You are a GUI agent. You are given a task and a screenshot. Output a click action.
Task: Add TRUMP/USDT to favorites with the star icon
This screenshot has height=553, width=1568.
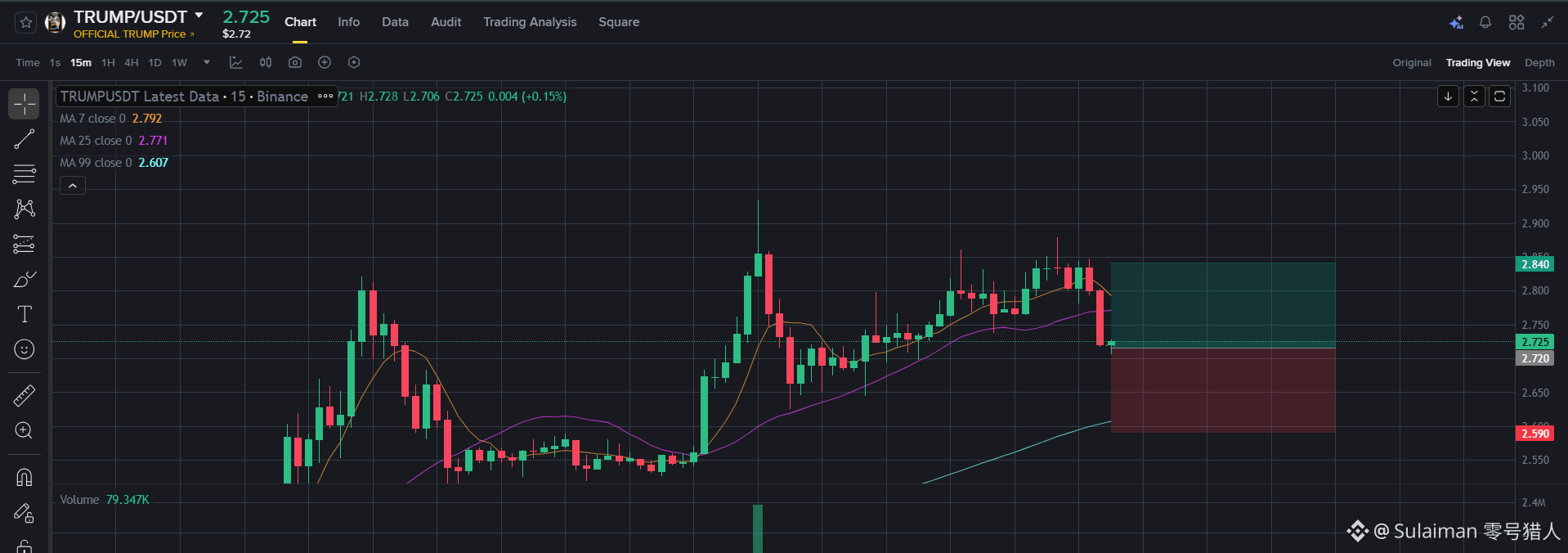25,23
